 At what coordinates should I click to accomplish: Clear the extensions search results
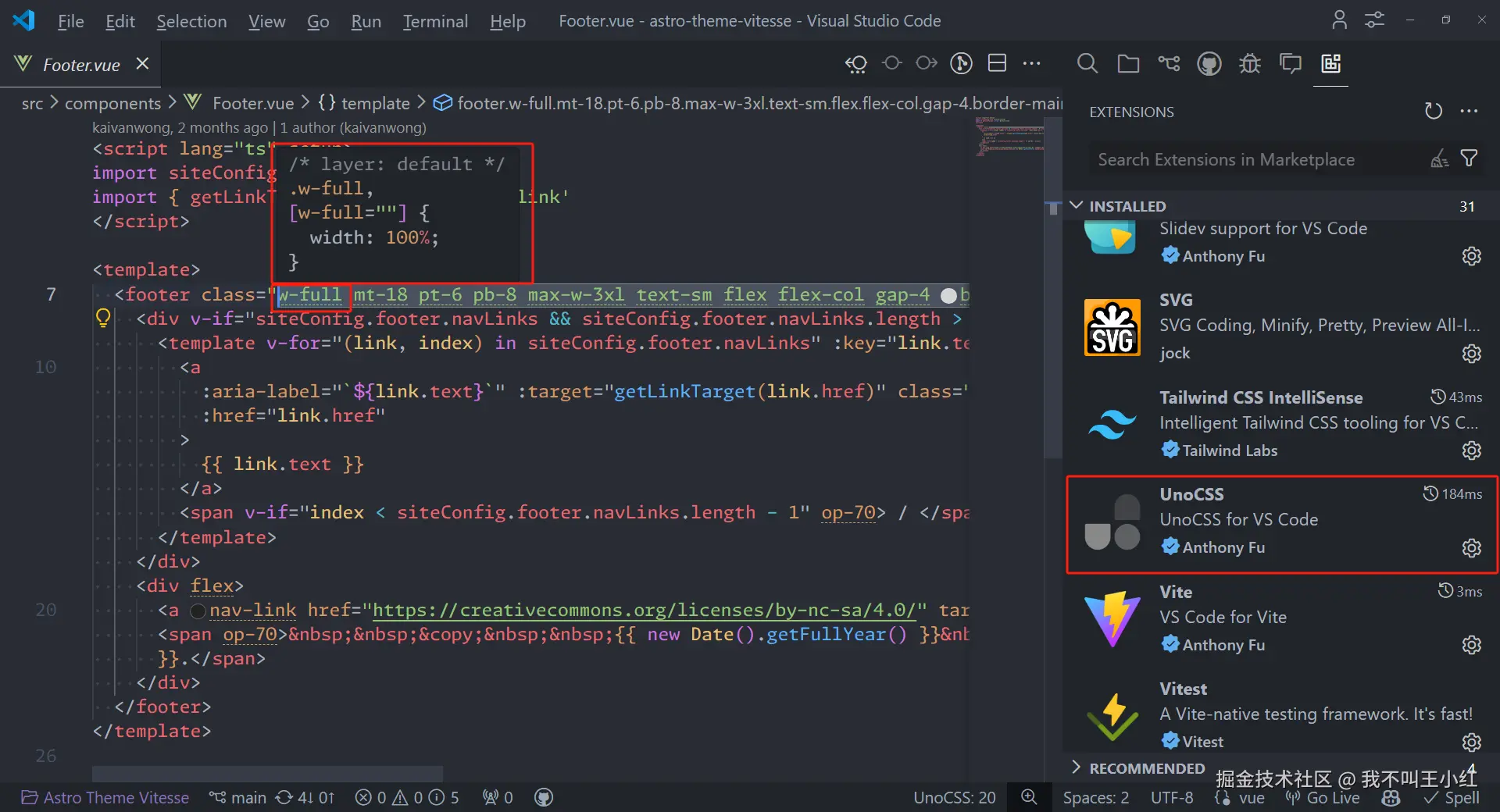tap(1439, 159)
